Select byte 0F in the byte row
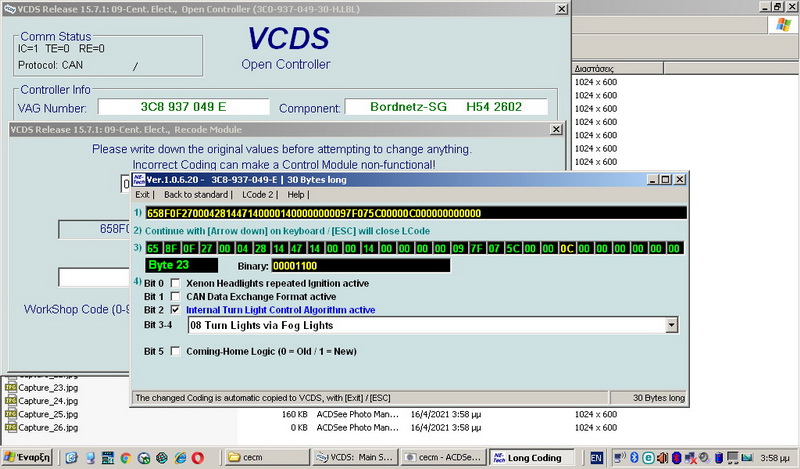 coord(189,249)
